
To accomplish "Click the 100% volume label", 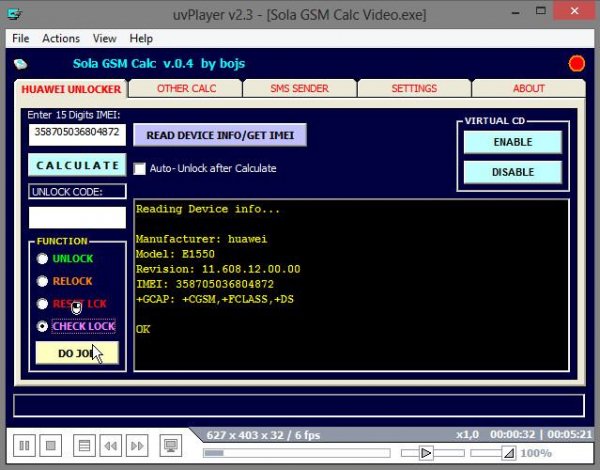I will 536,453.
